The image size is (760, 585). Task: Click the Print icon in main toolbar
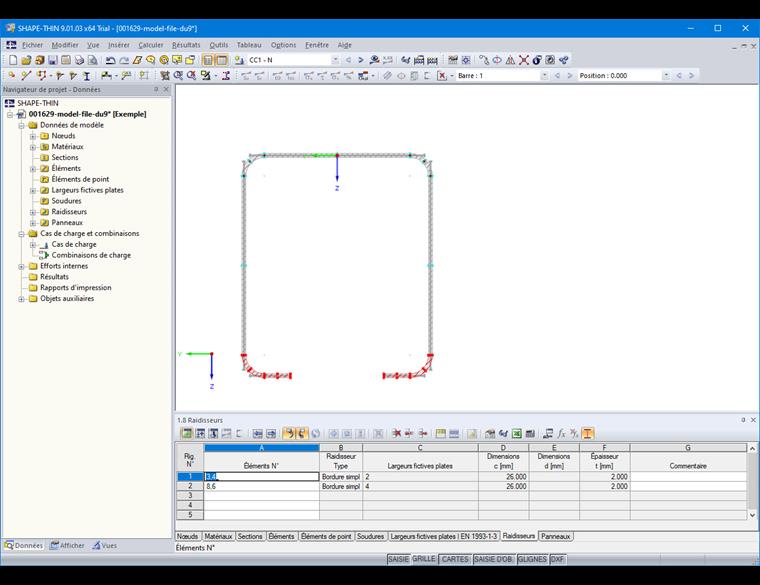click(79, 60)
